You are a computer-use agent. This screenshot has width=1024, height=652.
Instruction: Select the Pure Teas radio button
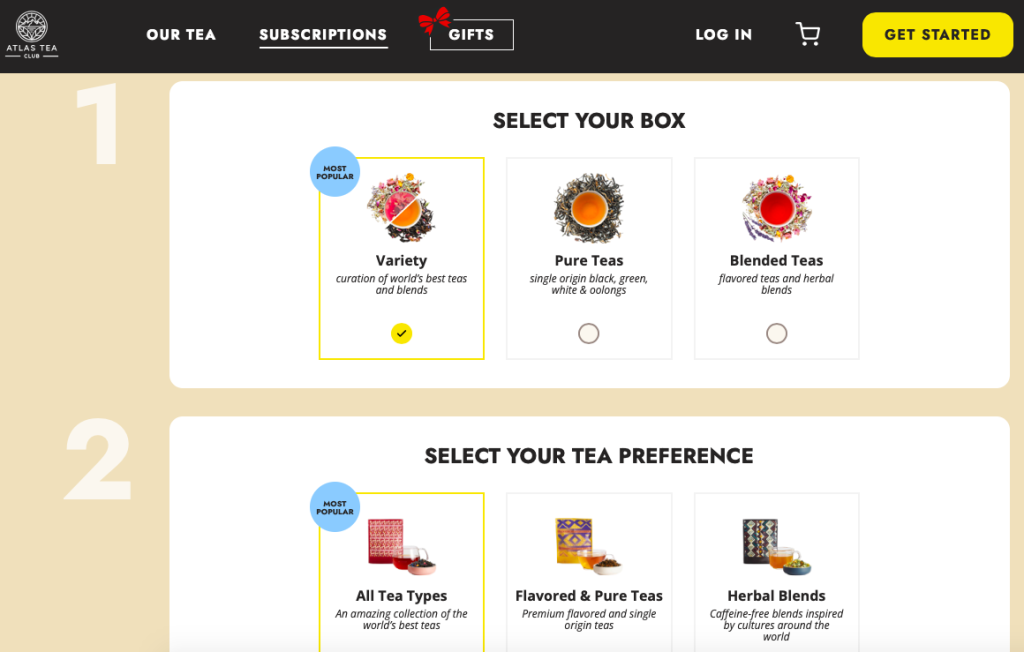point(588,332)
